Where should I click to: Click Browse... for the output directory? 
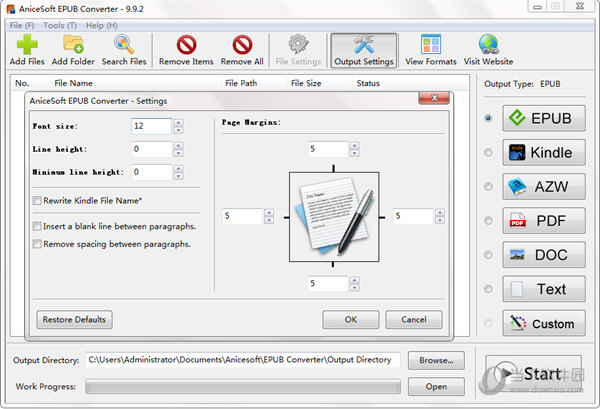pos(436,360)
